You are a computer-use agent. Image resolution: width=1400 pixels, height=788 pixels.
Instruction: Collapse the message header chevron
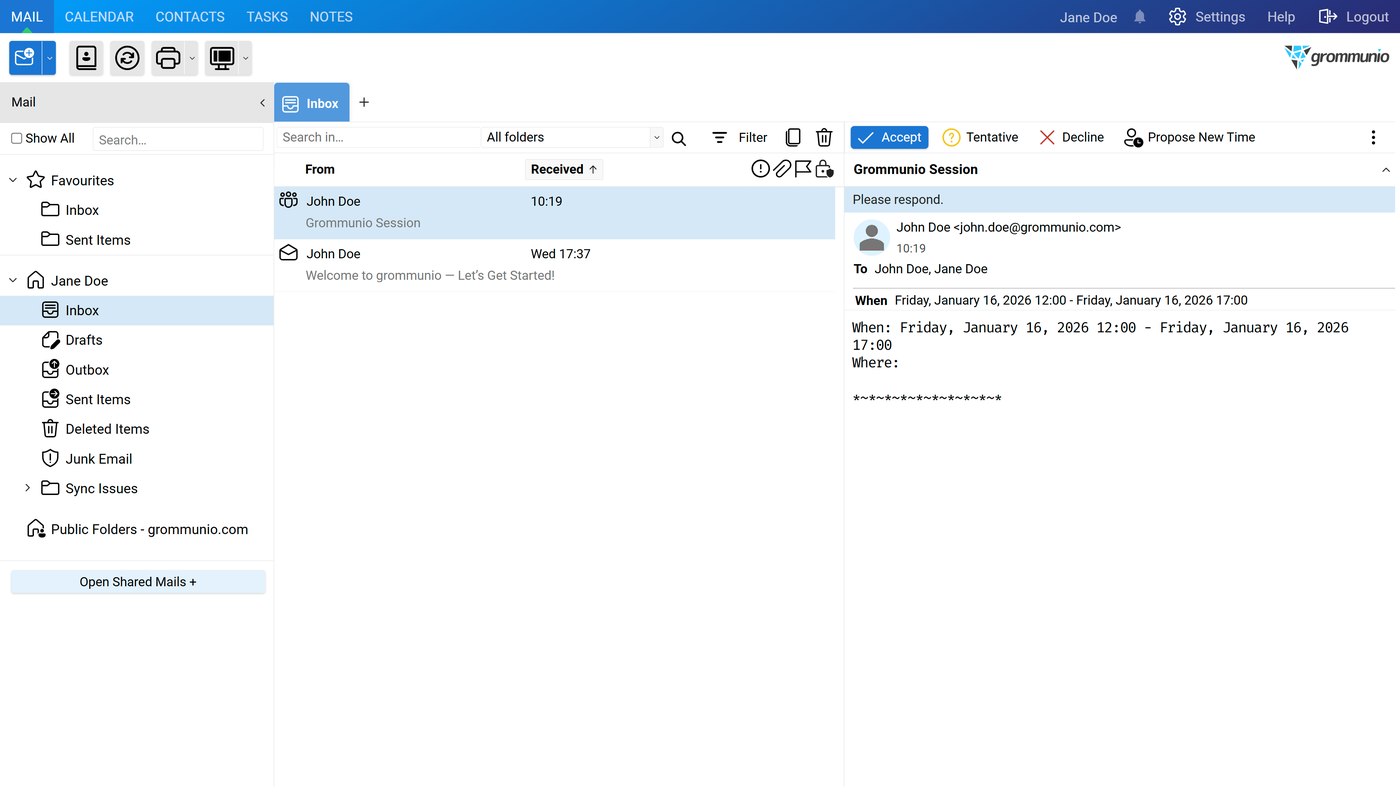[1386, 170]
